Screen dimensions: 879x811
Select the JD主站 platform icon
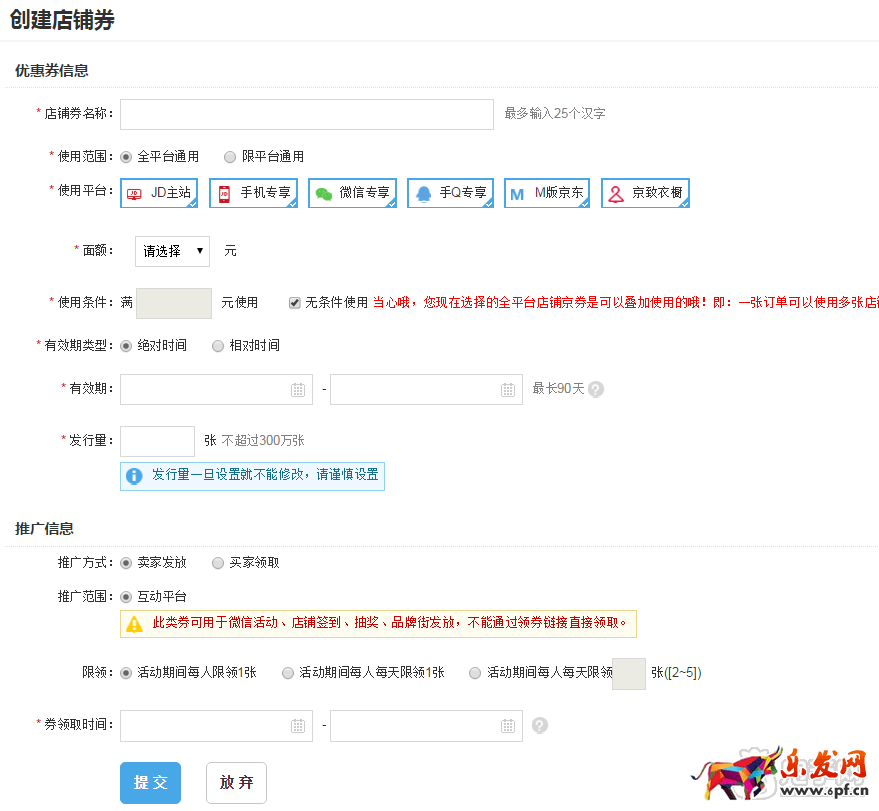pos(158,194)
